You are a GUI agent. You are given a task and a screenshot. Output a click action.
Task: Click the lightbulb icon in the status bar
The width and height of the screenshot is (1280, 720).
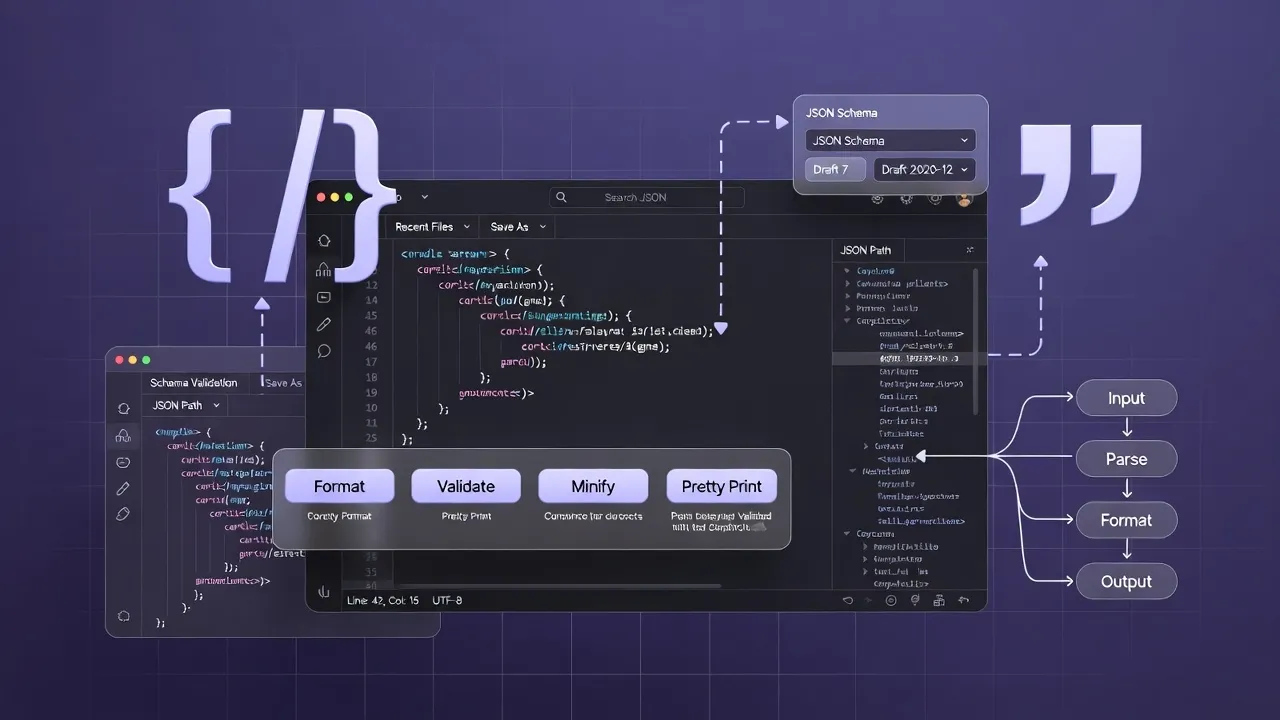pyautogui.click(x=915, y=600)
